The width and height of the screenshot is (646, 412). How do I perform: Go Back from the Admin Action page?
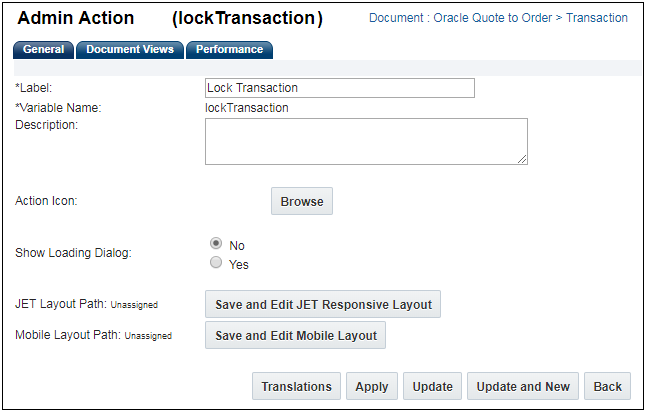[x=607, y=387]
